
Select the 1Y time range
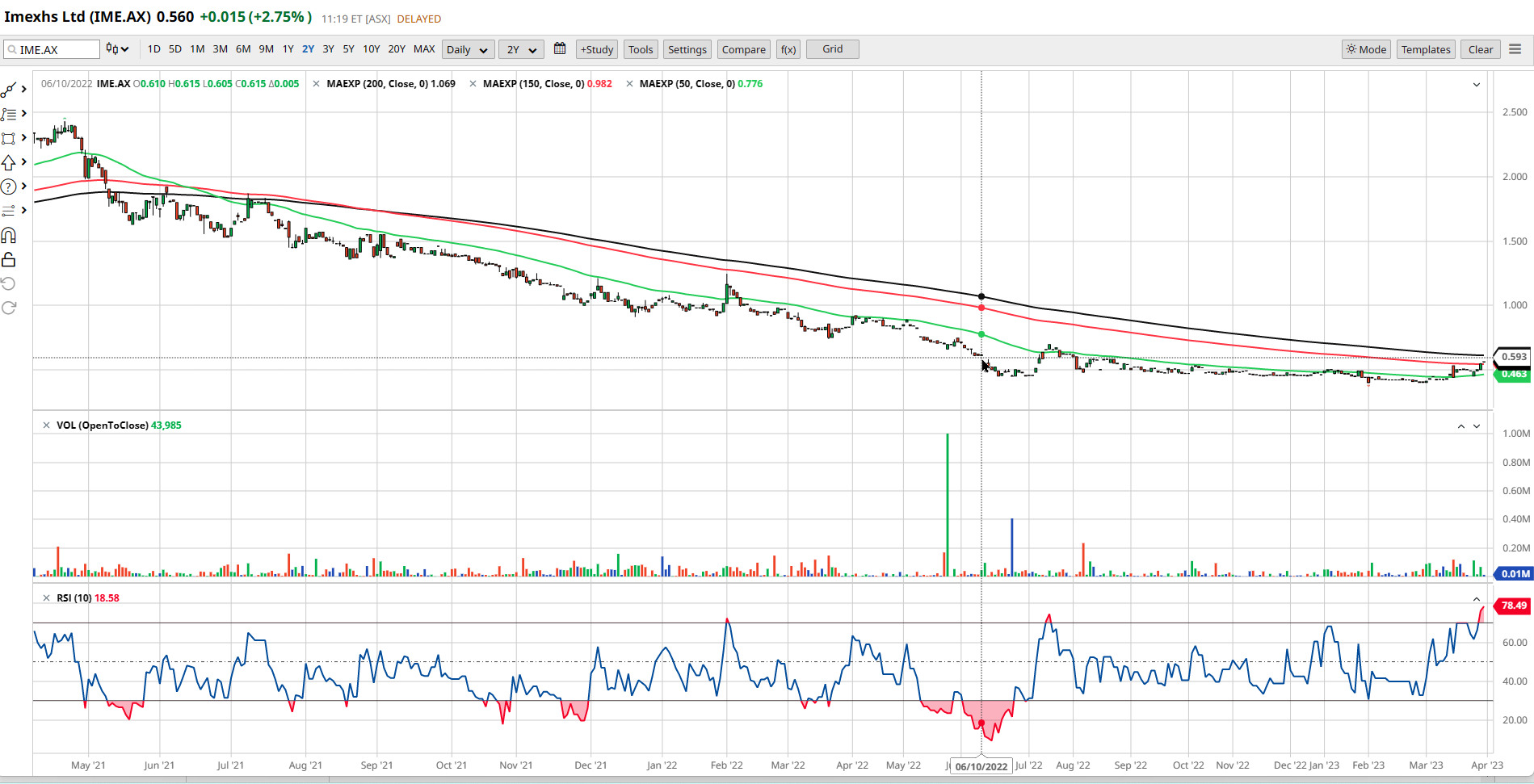(x=288, y=49)
